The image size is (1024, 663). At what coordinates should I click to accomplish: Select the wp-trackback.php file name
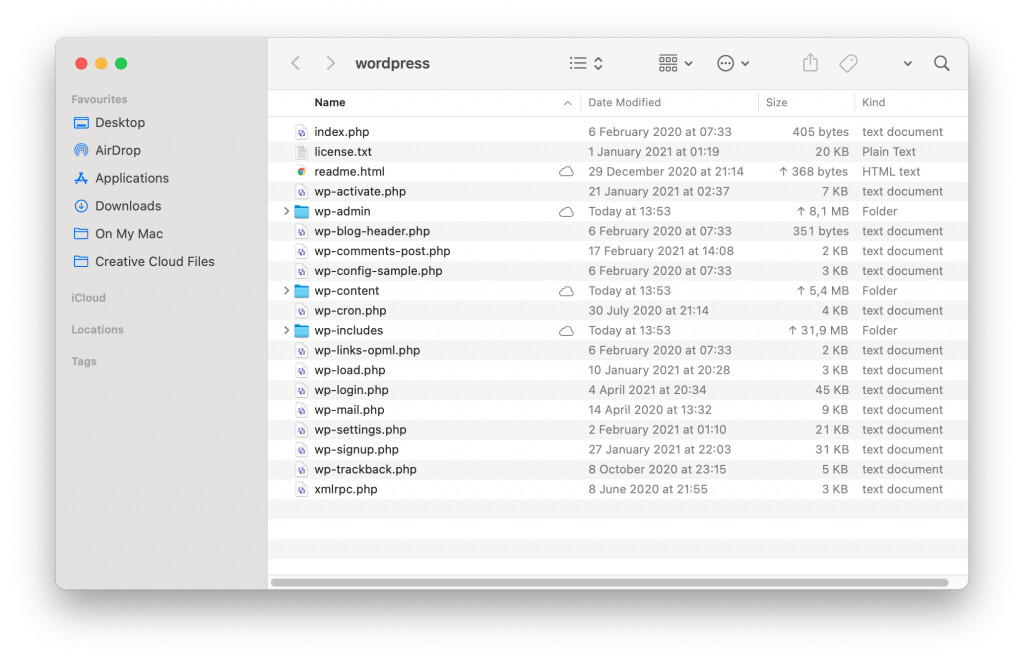click(365, 470)
